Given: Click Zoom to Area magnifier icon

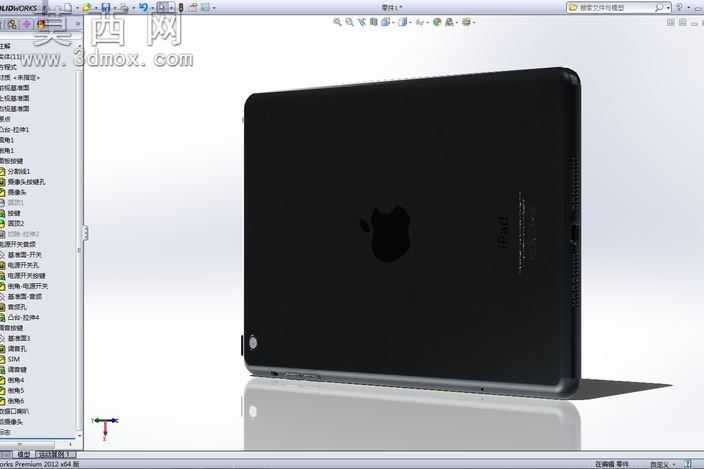Looking at the screenshot, I should click(349, 22).
